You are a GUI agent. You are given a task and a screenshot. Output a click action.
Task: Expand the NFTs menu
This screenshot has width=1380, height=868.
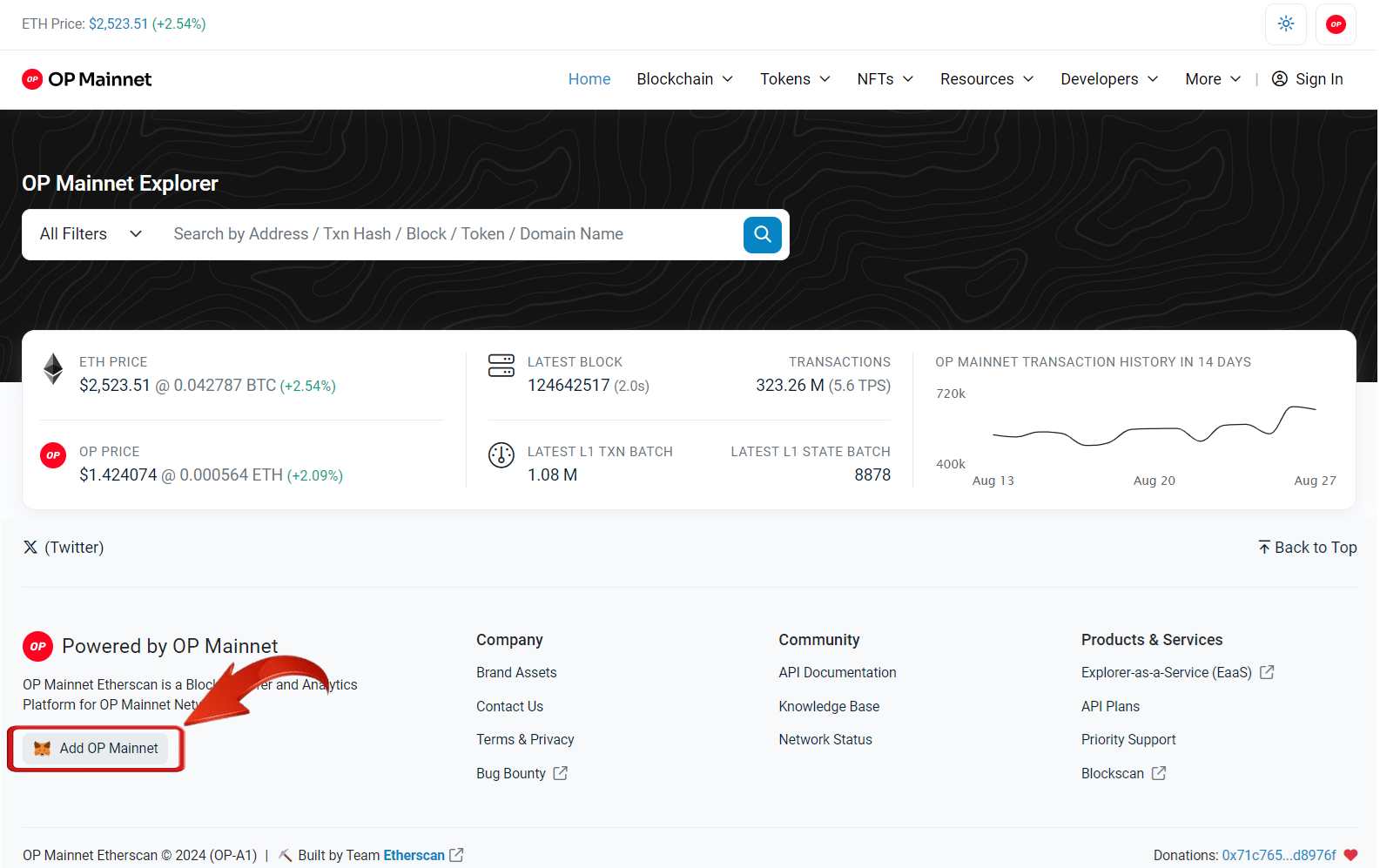click(885, 79)
